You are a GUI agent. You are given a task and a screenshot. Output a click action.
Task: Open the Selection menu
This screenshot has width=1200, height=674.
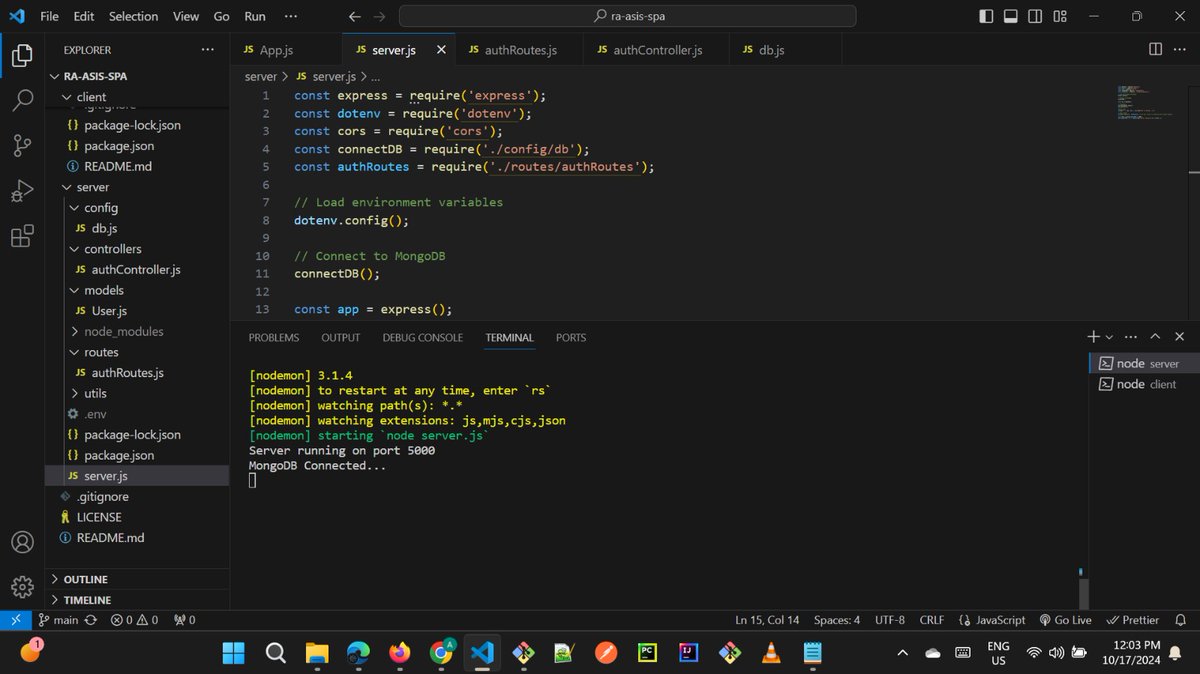(x=133, y=16)
